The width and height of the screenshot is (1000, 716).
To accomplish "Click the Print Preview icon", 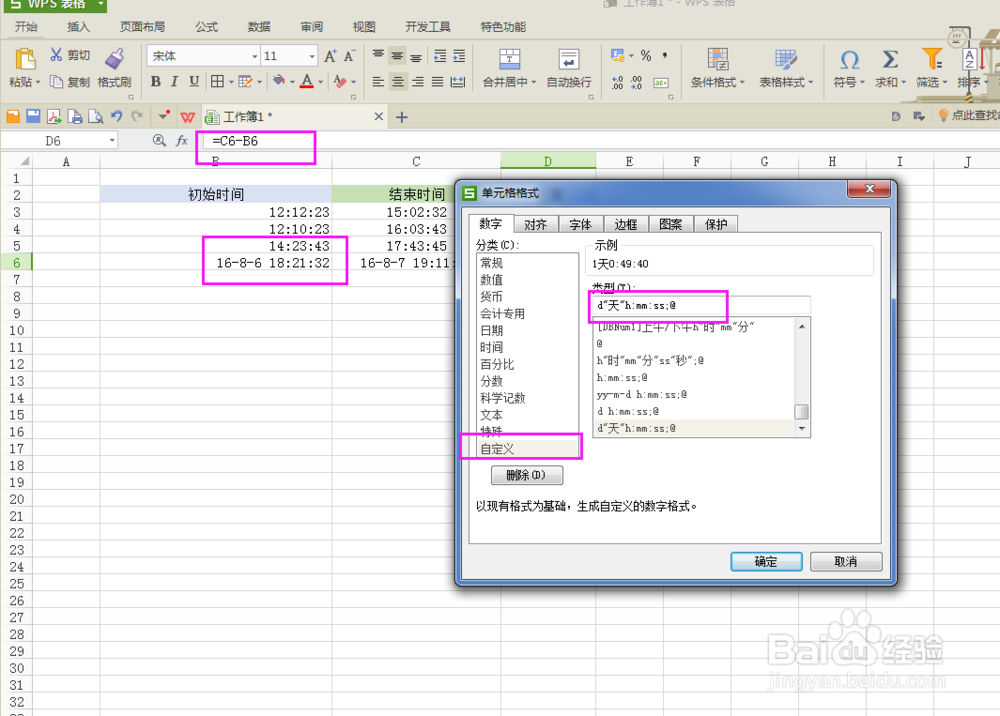I will tap(96, 116).
